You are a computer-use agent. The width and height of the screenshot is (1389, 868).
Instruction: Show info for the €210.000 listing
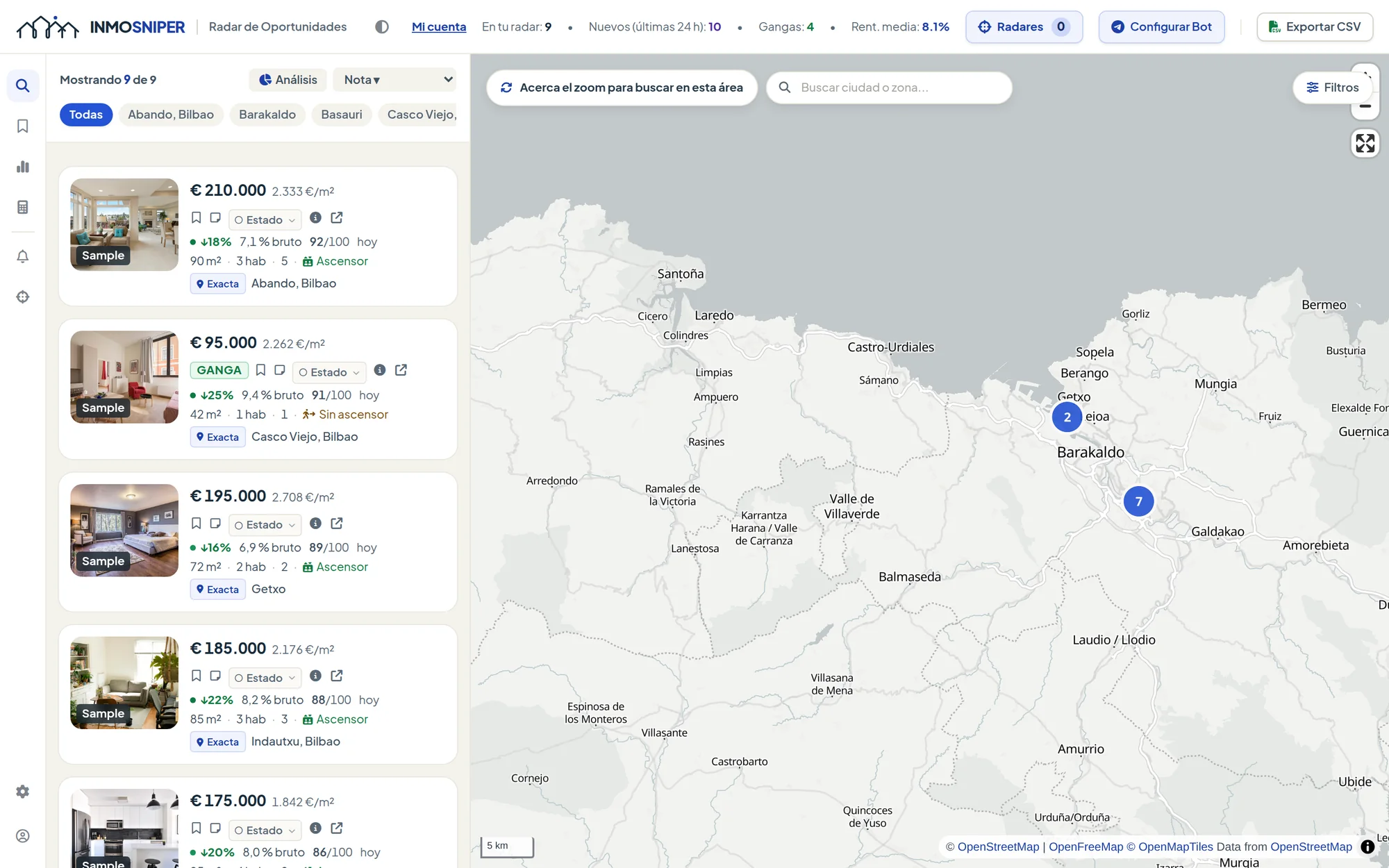(x=315, y=218)
